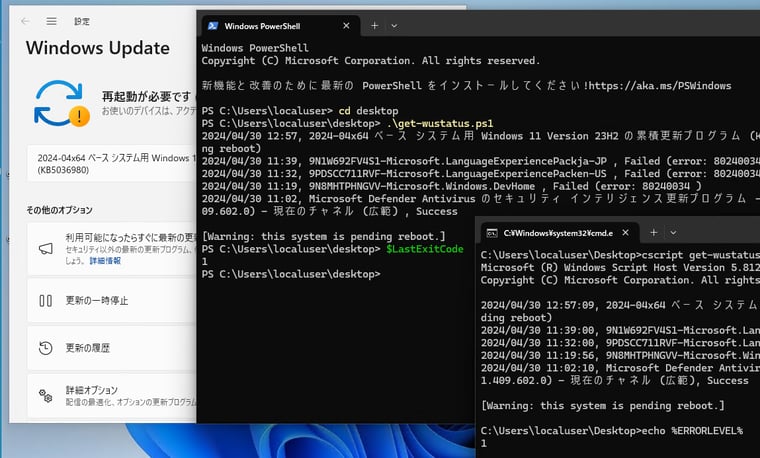Click the 詳細情報 link

pyautogui.click(x=105, y=261)
